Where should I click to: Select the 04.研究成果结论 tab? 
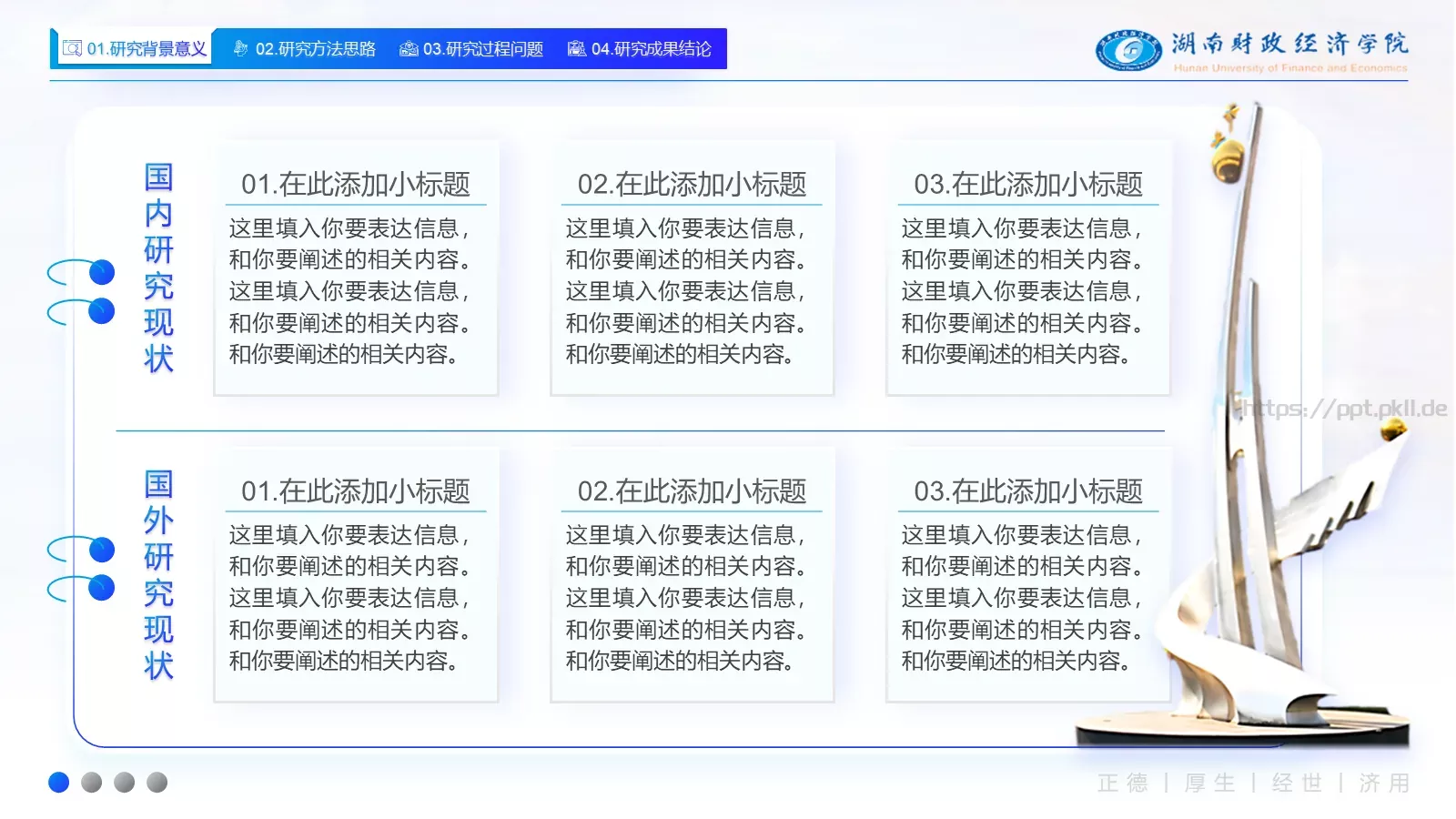click(639, 48)
